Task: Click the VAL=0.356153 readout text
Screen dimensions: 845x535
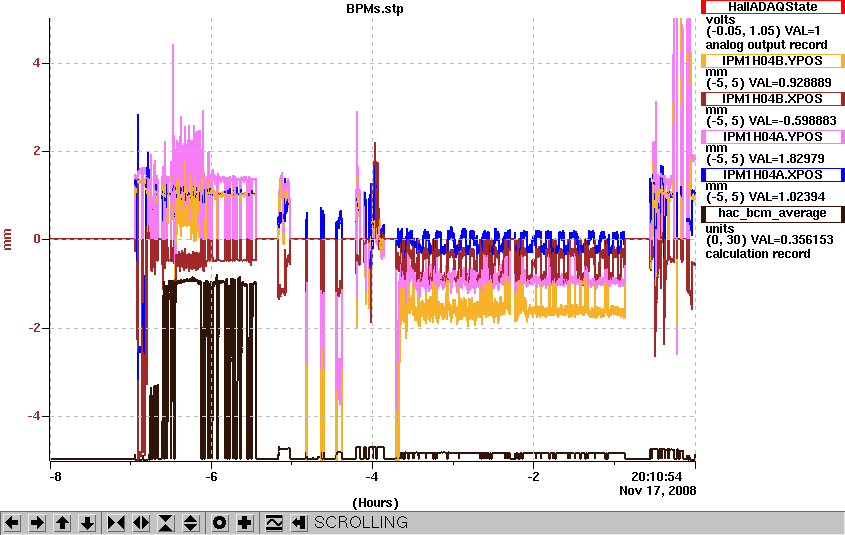Action: [x=790, y=240]
